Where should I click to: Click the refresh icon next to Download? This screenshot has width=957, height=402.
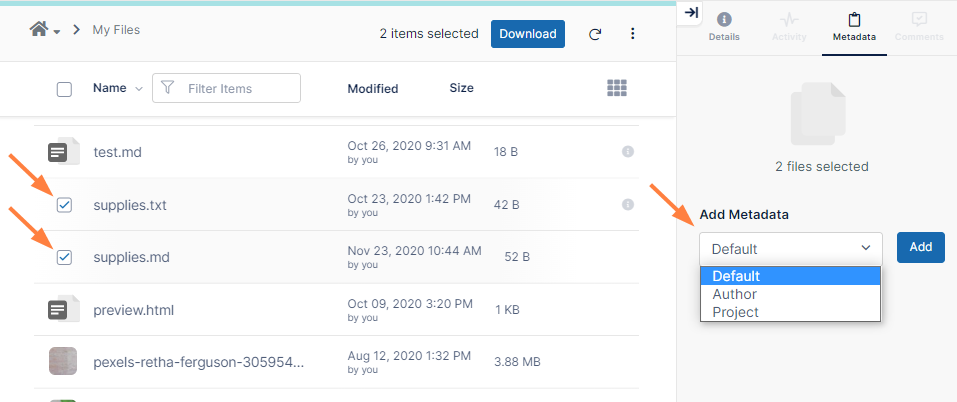(x=595, y=34)
